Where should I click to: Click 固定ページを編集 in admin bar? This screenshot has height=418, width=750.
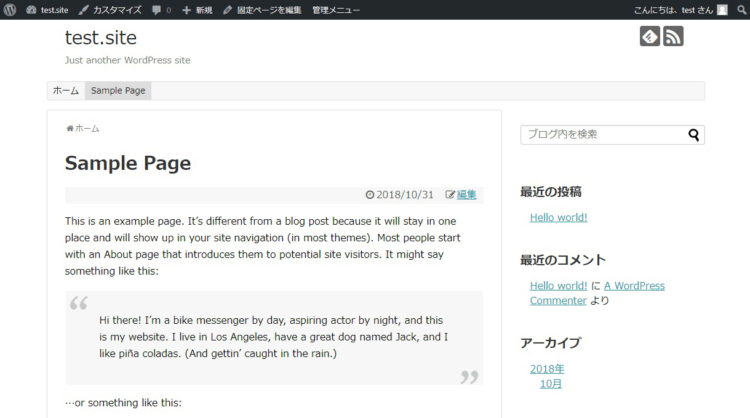(x=262, y=9)
